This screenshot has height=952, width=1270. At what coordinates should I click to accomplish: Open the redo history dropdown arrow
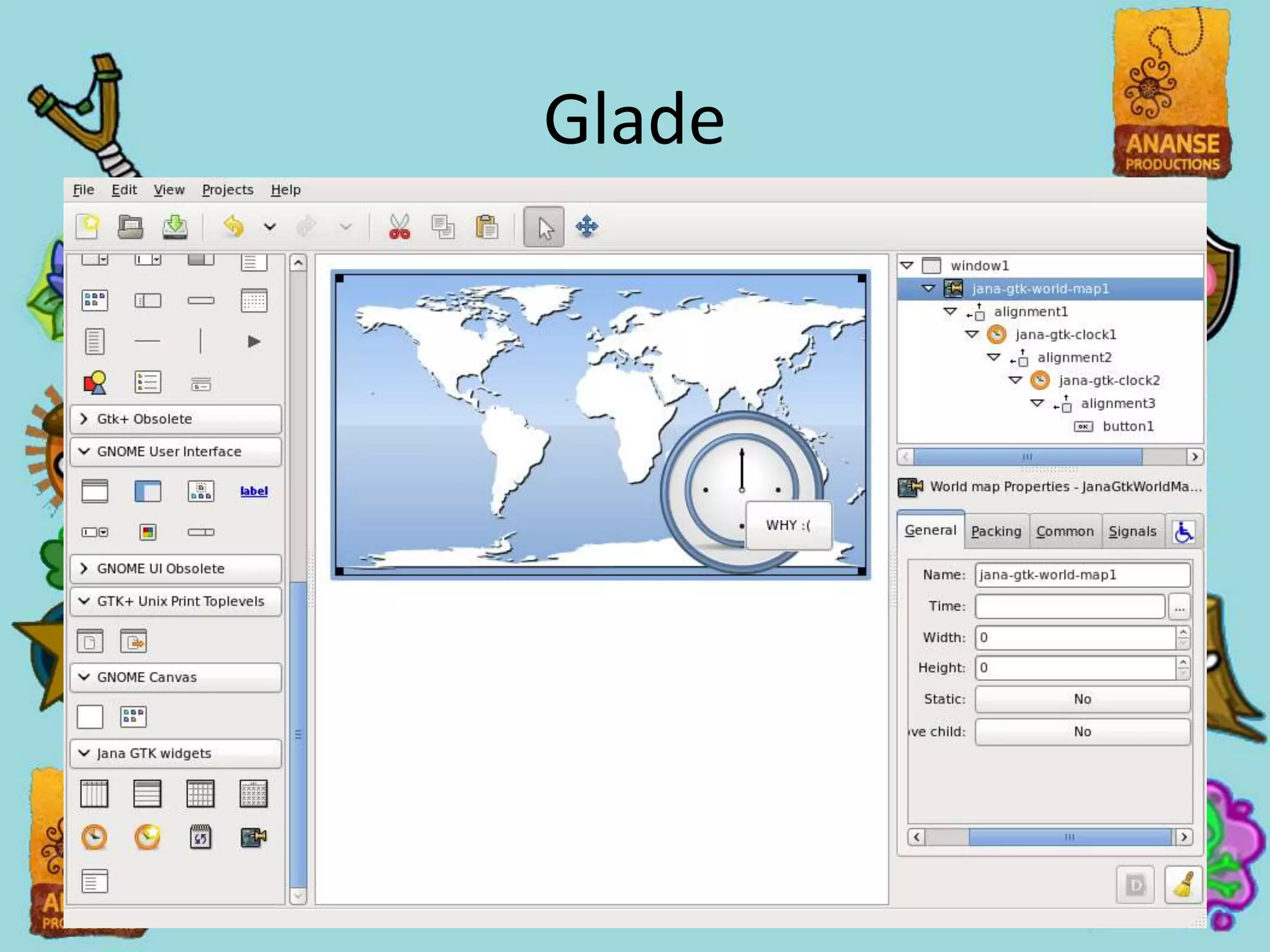346,227
